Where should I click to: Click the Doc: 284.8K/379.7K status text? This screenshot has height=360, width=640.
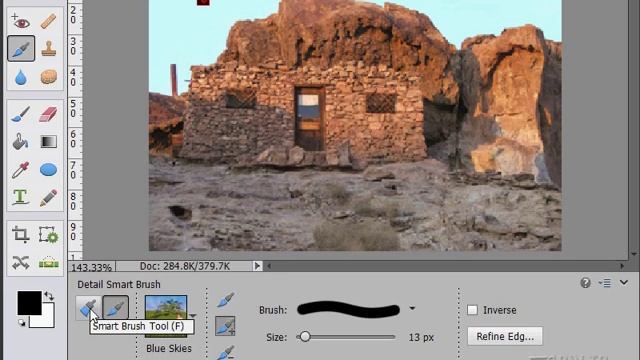tap(184, 266)
